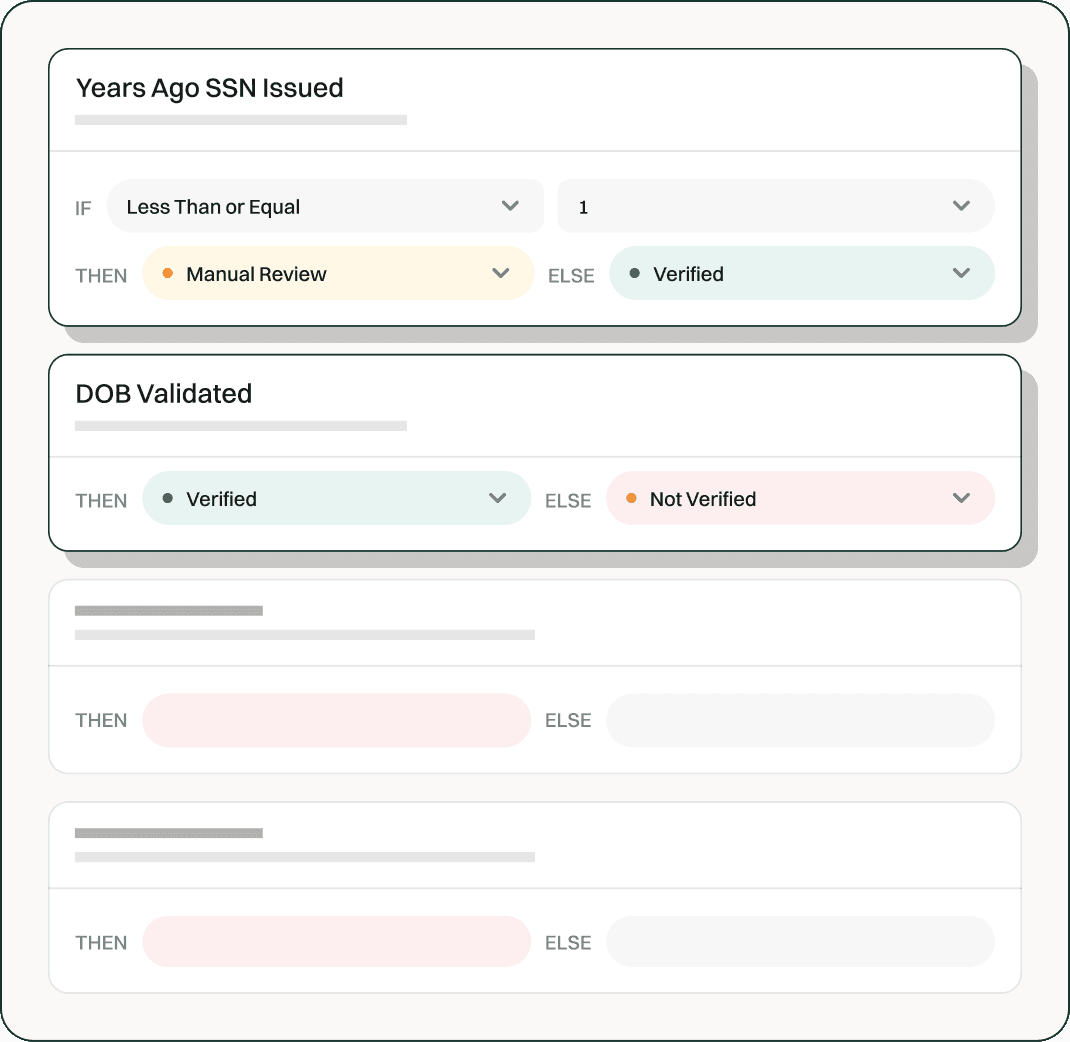This screenshot has width=1070, height=1042.
Task: Click the chevron beside Manual Review
Action: (500, 273)
